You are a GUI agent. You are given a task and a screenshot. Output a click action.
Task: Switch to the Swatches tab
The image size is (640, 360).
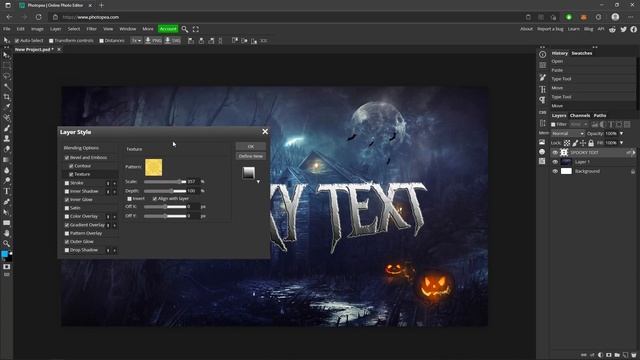(x=582, y=53)
